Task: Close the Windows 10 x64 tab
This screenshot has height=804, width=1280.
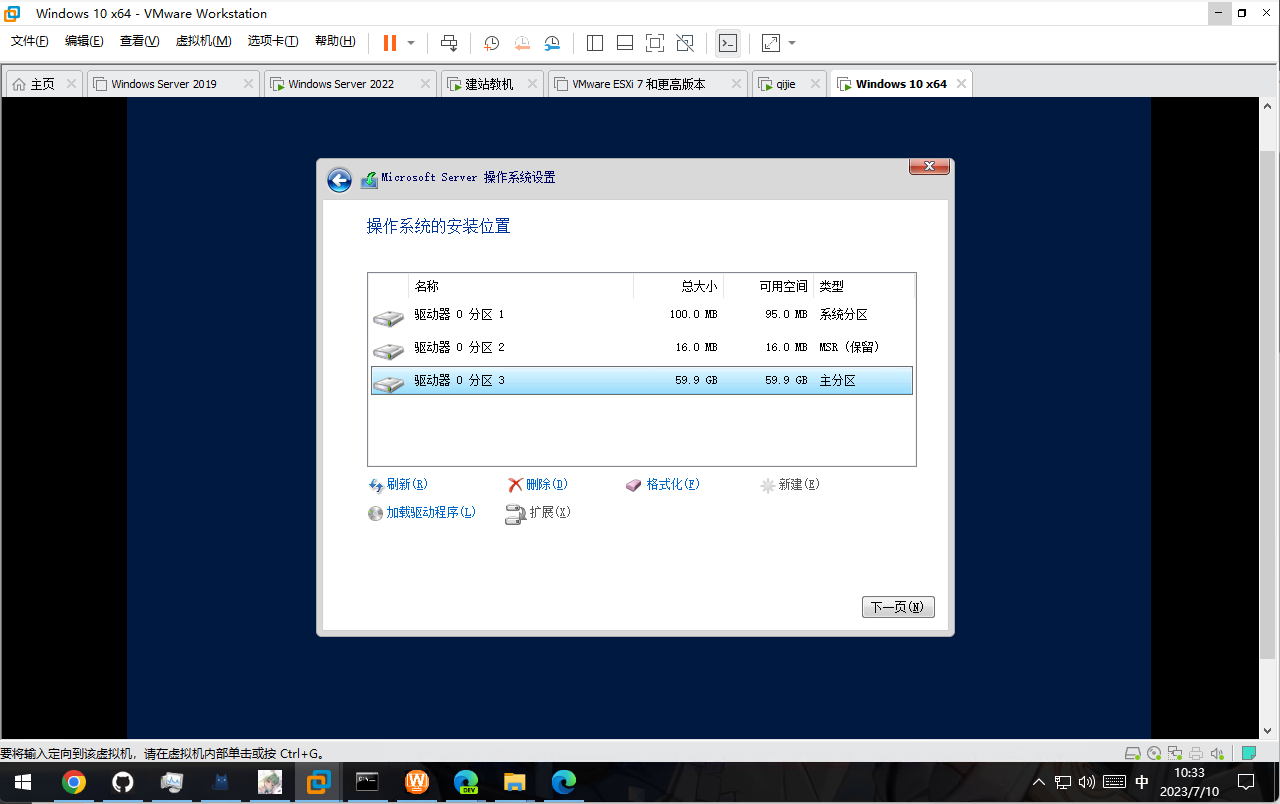Action: click(961, 84)
